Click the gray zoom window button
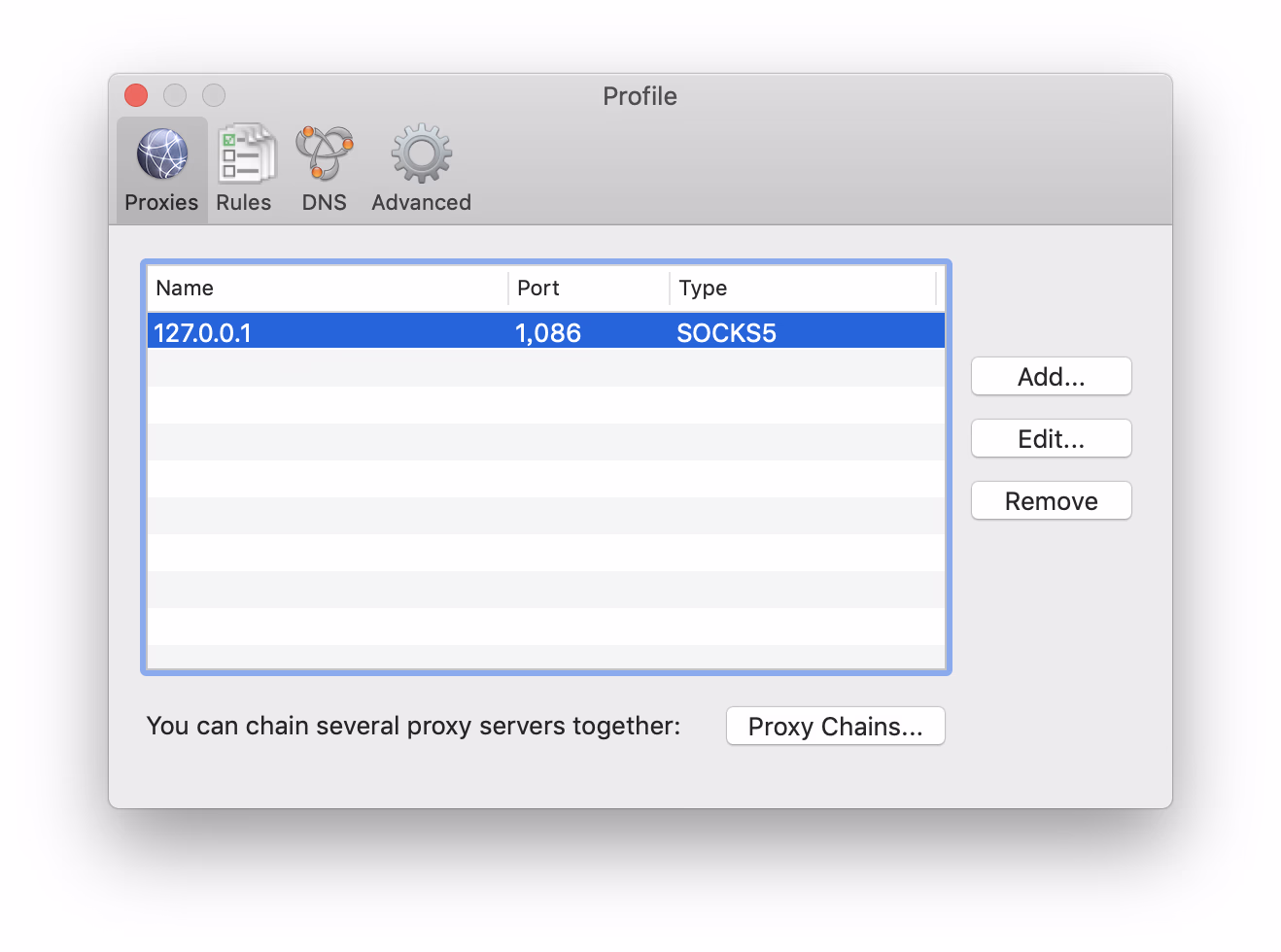 (214, 95)
